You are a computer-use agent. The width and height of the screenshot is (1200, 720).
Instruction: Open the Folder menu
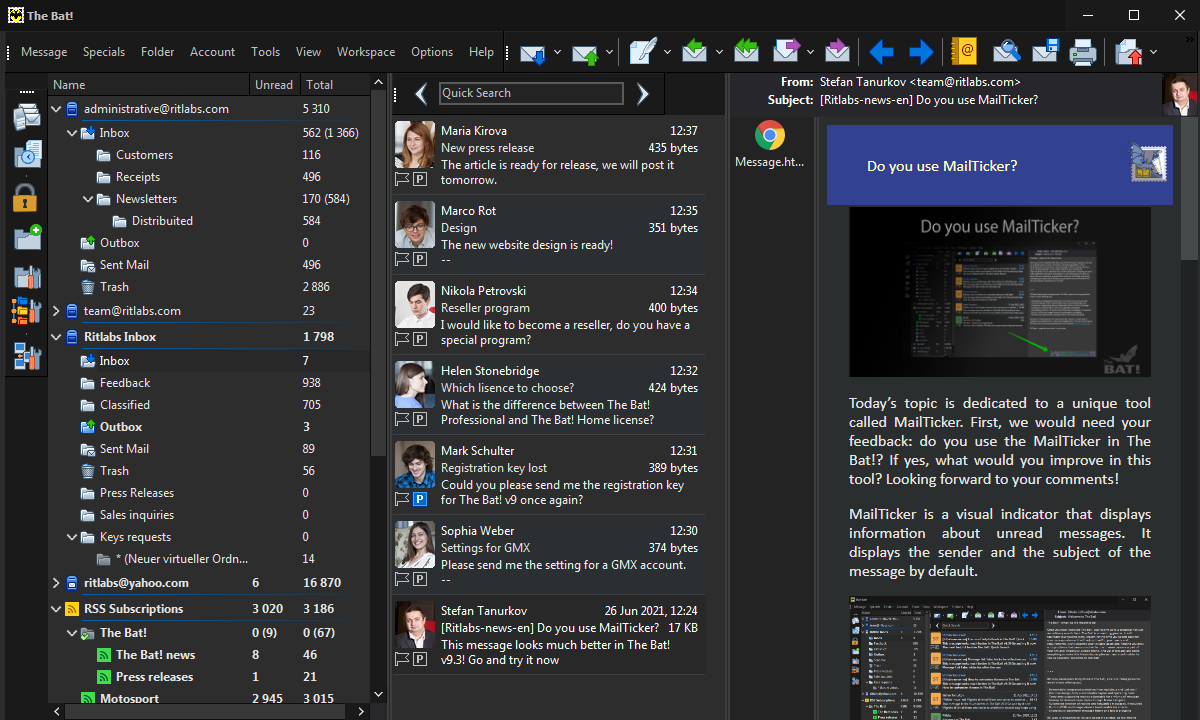click(x=158, y=52)
